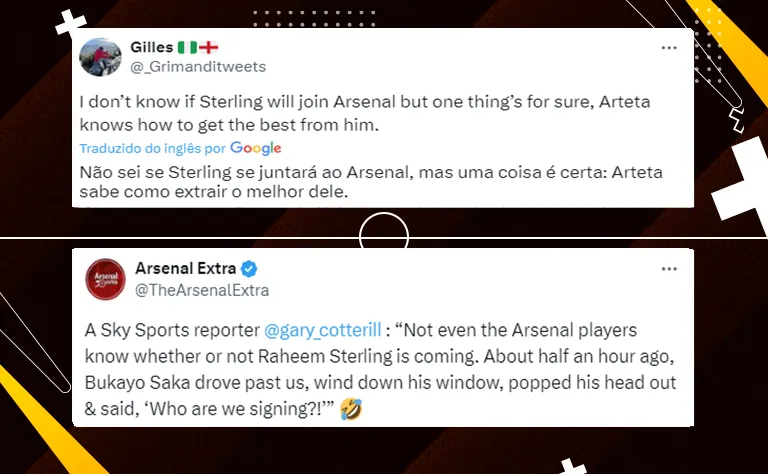Screen dimensions: 768x474
Task: Click the Nigerian flag emoji beside Gilles
Action: click(x=187, y=48)
